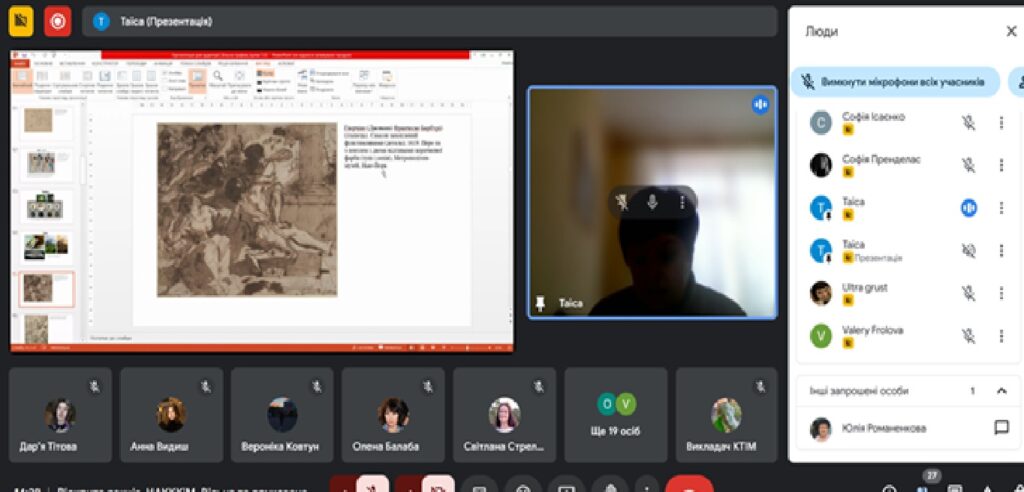The height and width of the screenshot is (492, 1024).
Task: Collapse the 'Інші запрошені особи' section
Action: [1001, 391]
